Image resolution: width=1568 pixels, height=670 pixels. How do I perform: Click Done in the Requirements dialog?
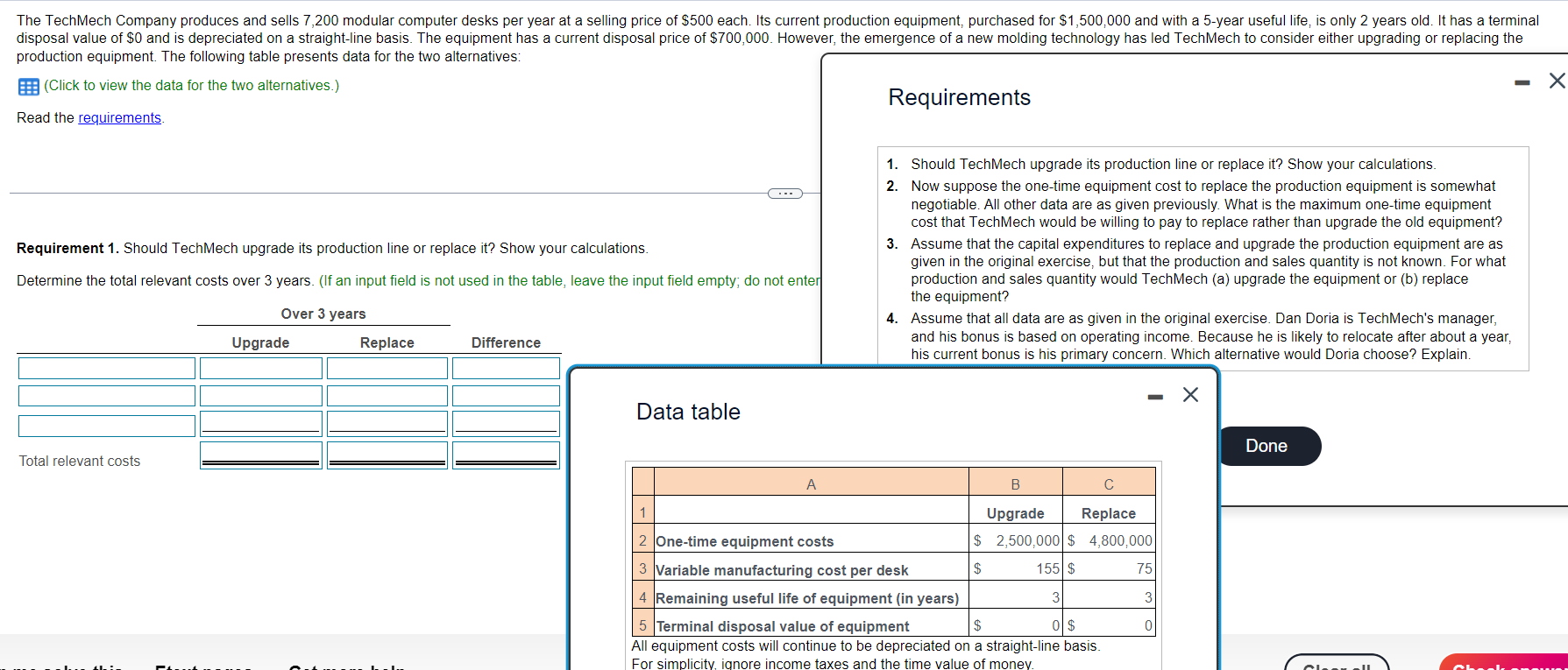pos(1266,446)
